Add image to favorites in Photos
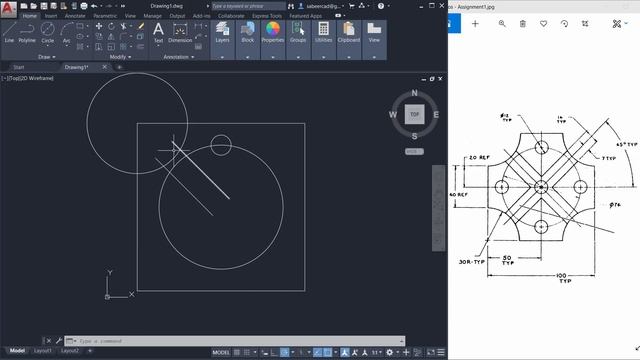Viewport: 640px width, 360px height. [x=543, y=24]
